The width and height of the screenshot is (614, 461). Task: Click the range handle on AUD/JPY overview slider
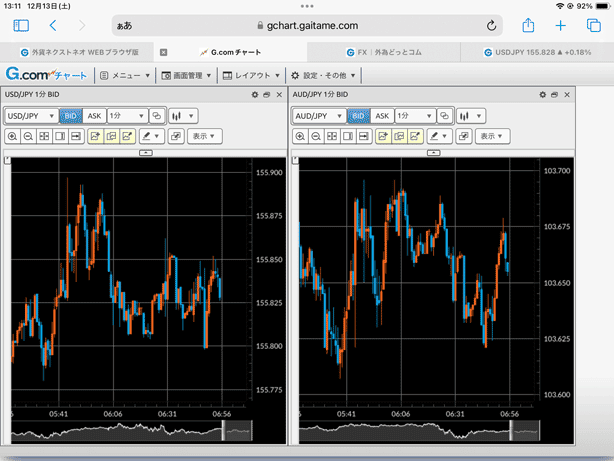(x=514, y=430)
